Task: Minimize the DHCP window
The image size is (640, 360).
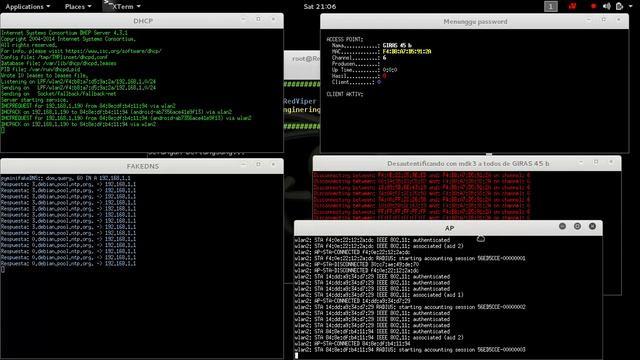Action: pyautogui.click(x=243, y=20)
